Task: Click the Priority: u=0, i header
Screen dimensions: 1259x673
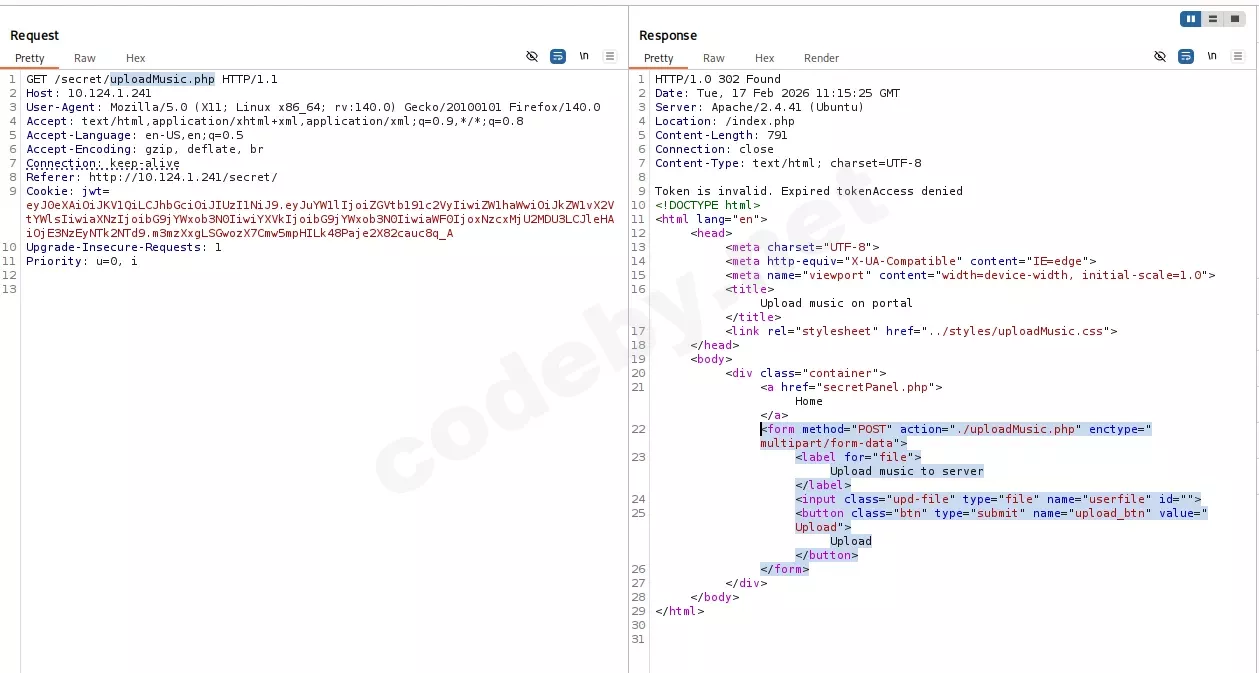Action: tap(82, 261)
